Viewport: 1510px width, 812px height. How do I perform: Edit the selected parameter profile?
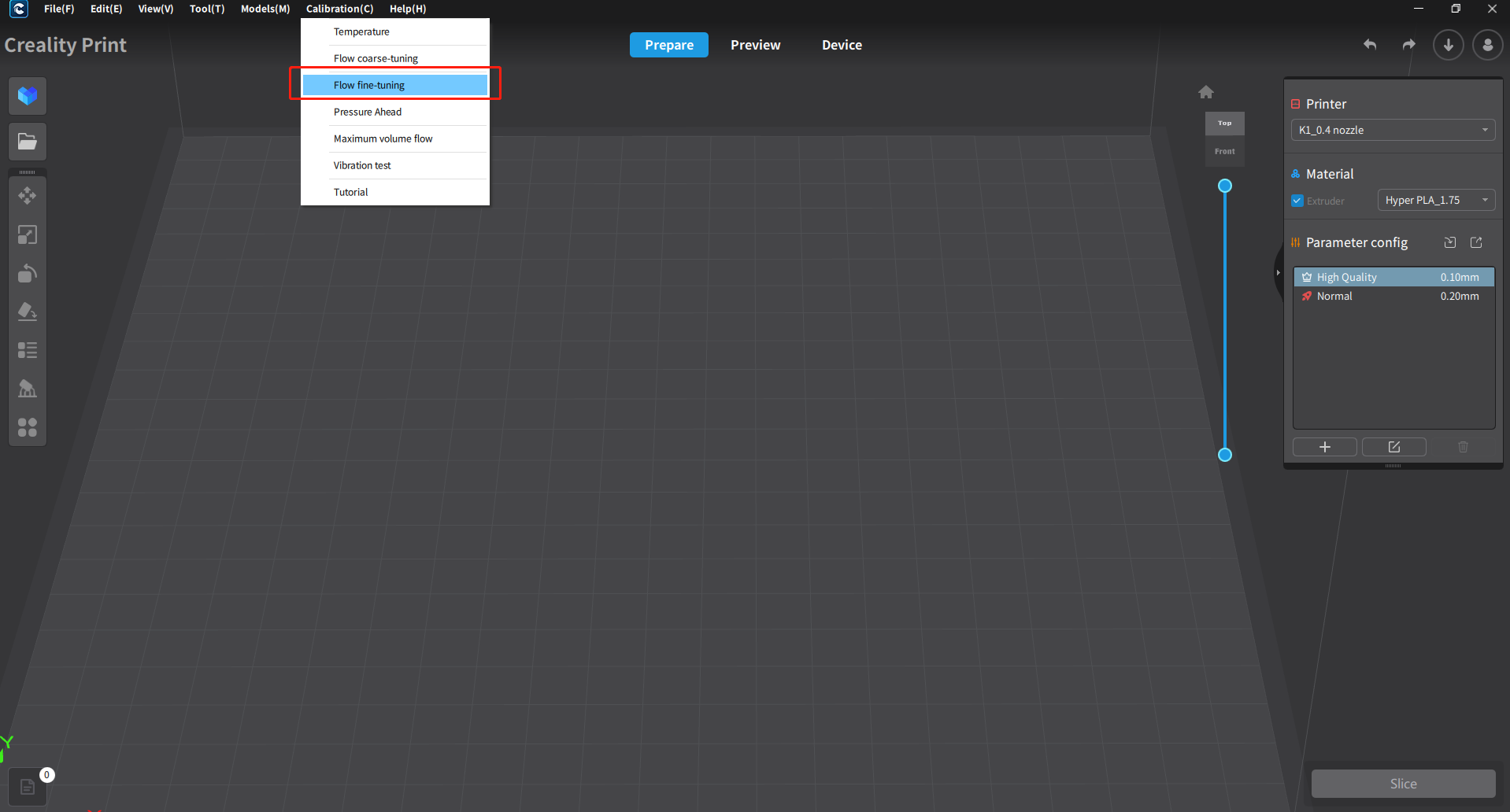click(x=1394, y=447)
